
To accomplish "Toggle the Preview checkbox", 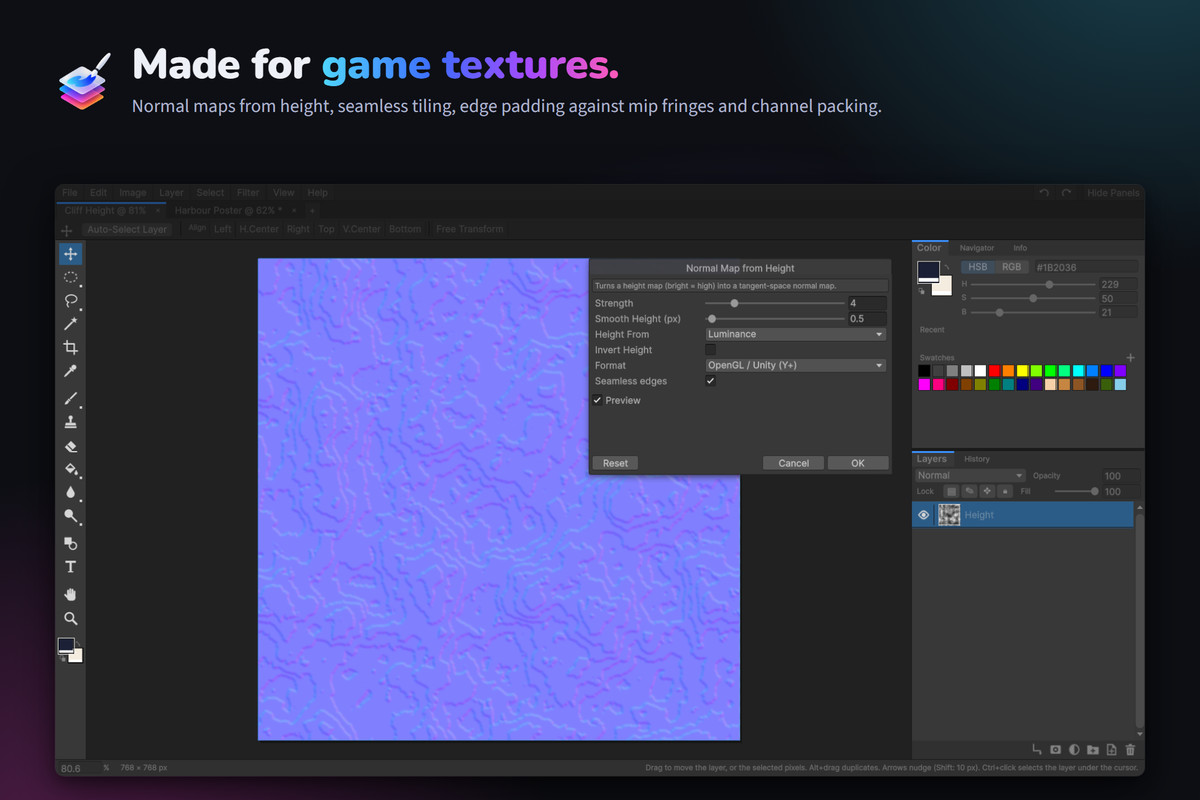I will pos(597,400).
